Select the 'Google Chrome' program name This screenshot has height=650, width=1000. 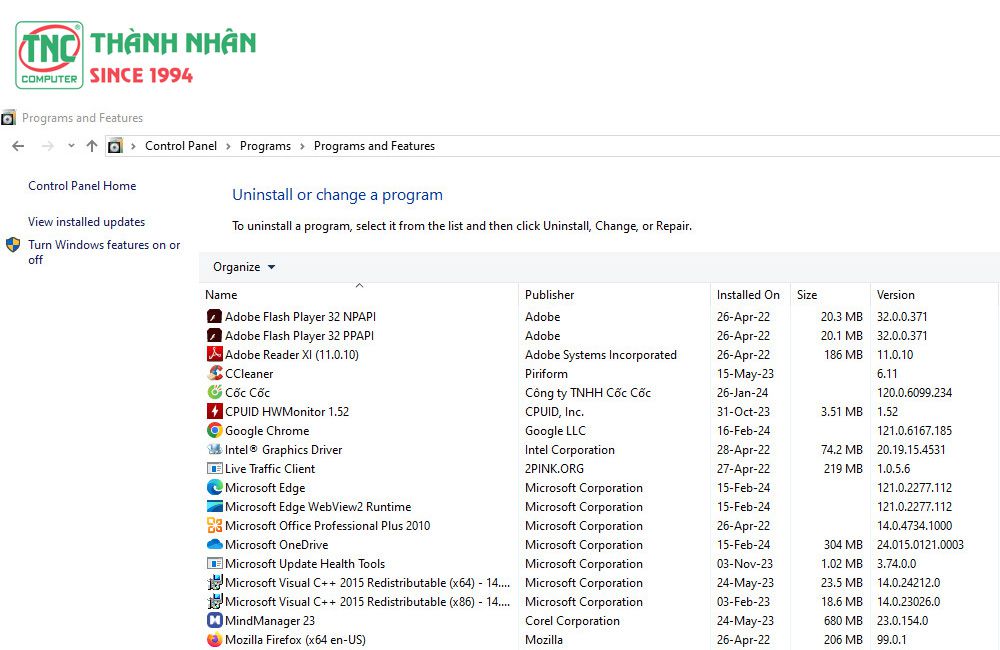click(x=267, y=431)
